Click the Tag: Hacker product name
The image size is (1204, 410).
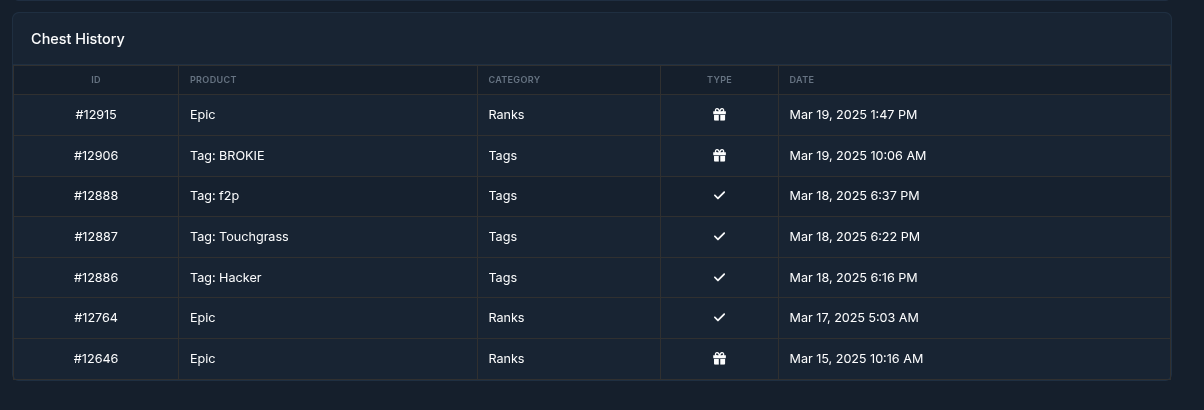225,278
